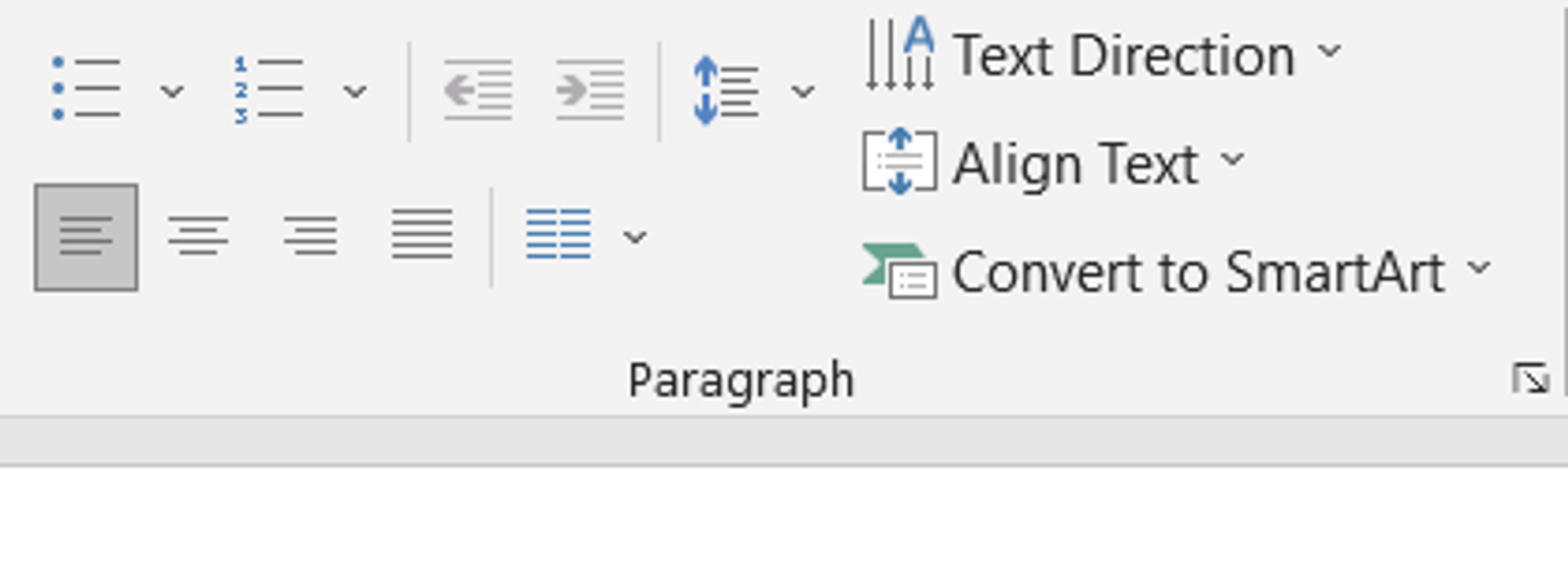Open the line spacing options dropdown arrow

point(803,92)
